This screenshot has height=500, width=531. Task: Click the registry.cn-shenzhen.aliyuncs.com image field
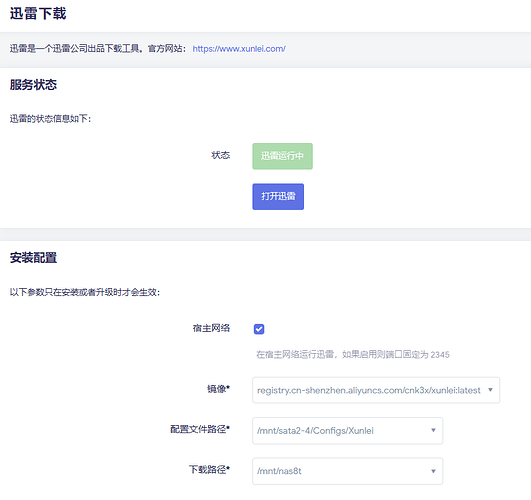pyautogui.click(x=376, y=390)
